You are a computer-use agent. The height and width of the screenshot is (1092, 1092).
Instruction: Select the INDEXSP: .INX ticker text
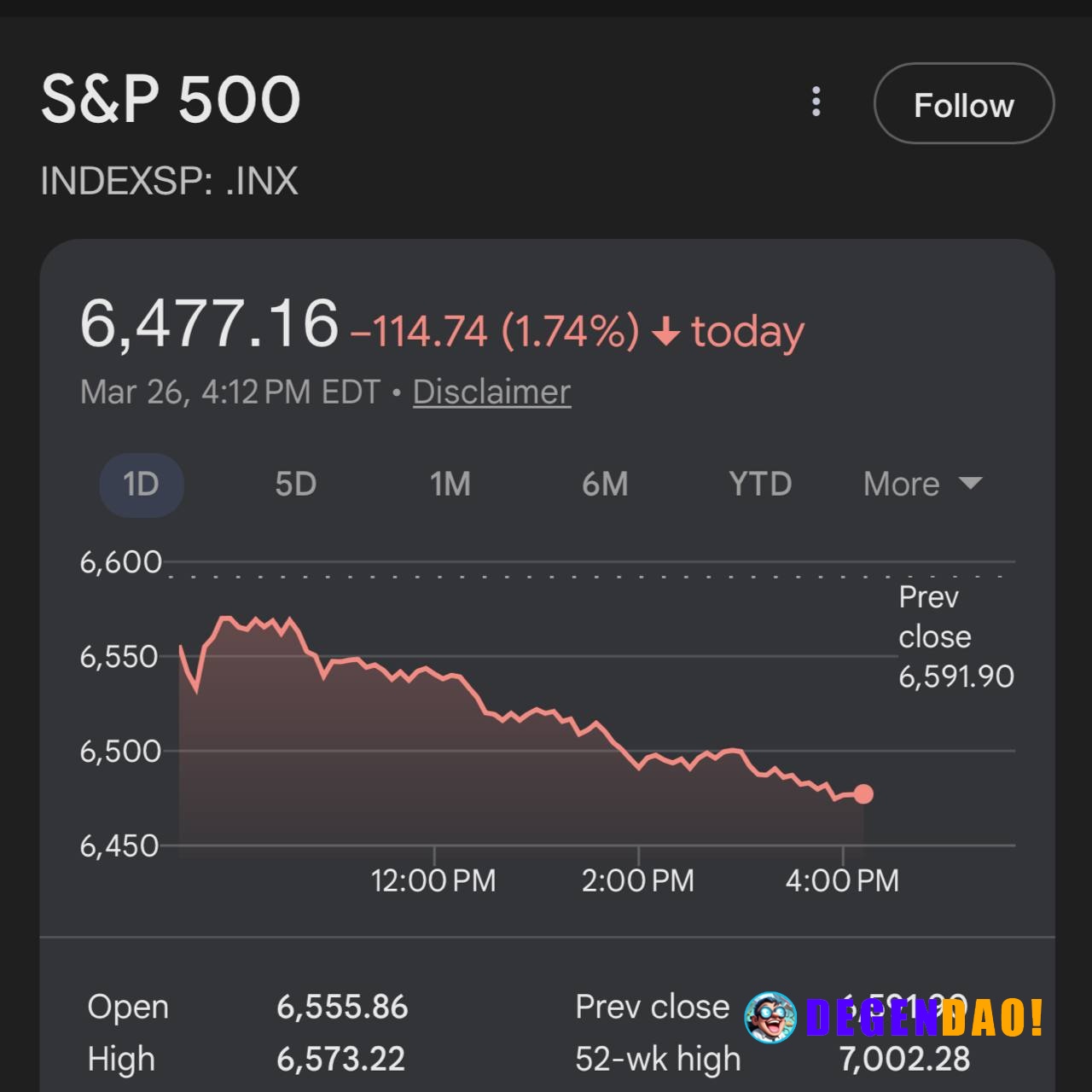(x=170, y=180)
